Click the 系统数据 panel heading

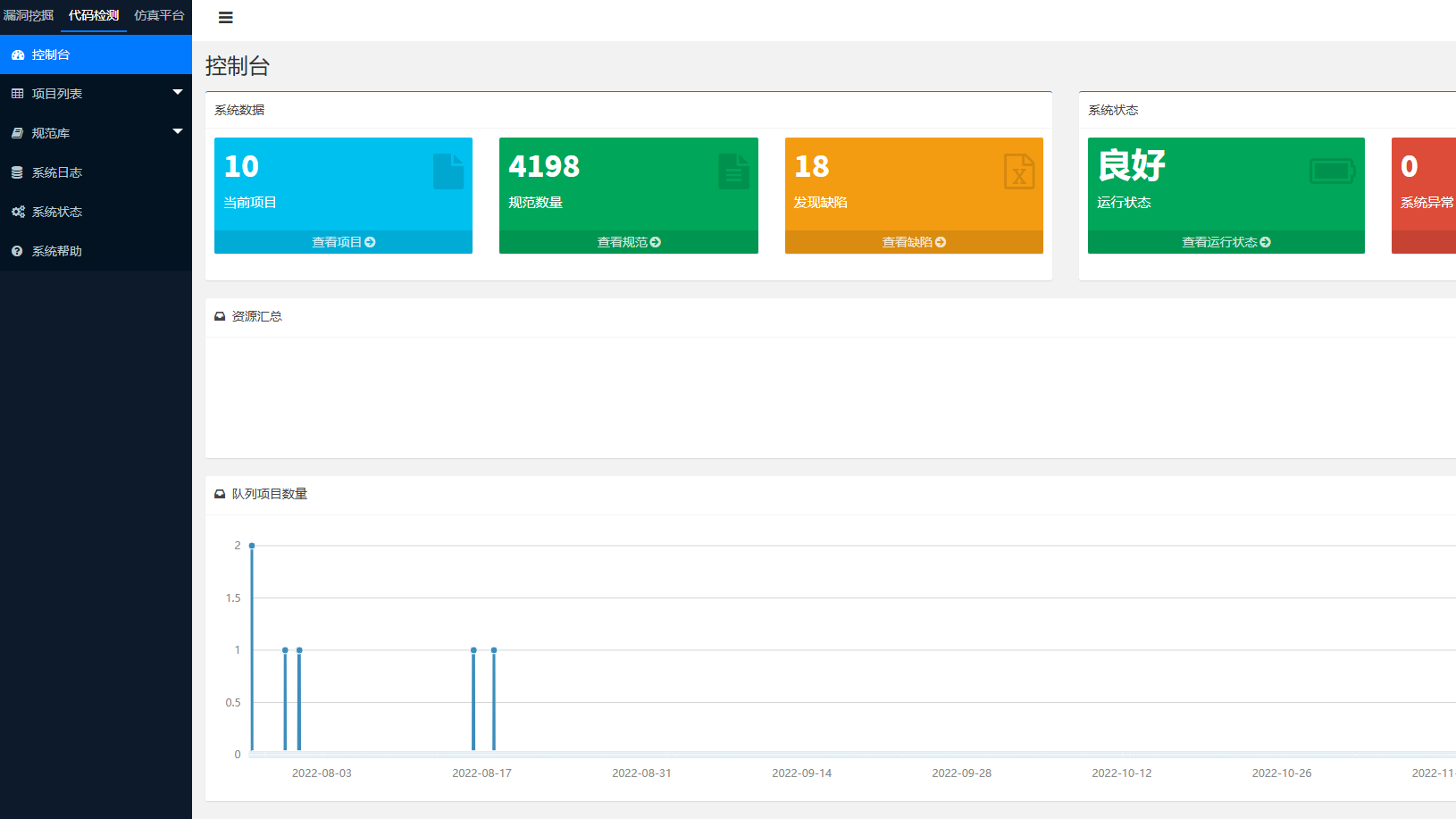pyautogui.click(x=239, y=110)
